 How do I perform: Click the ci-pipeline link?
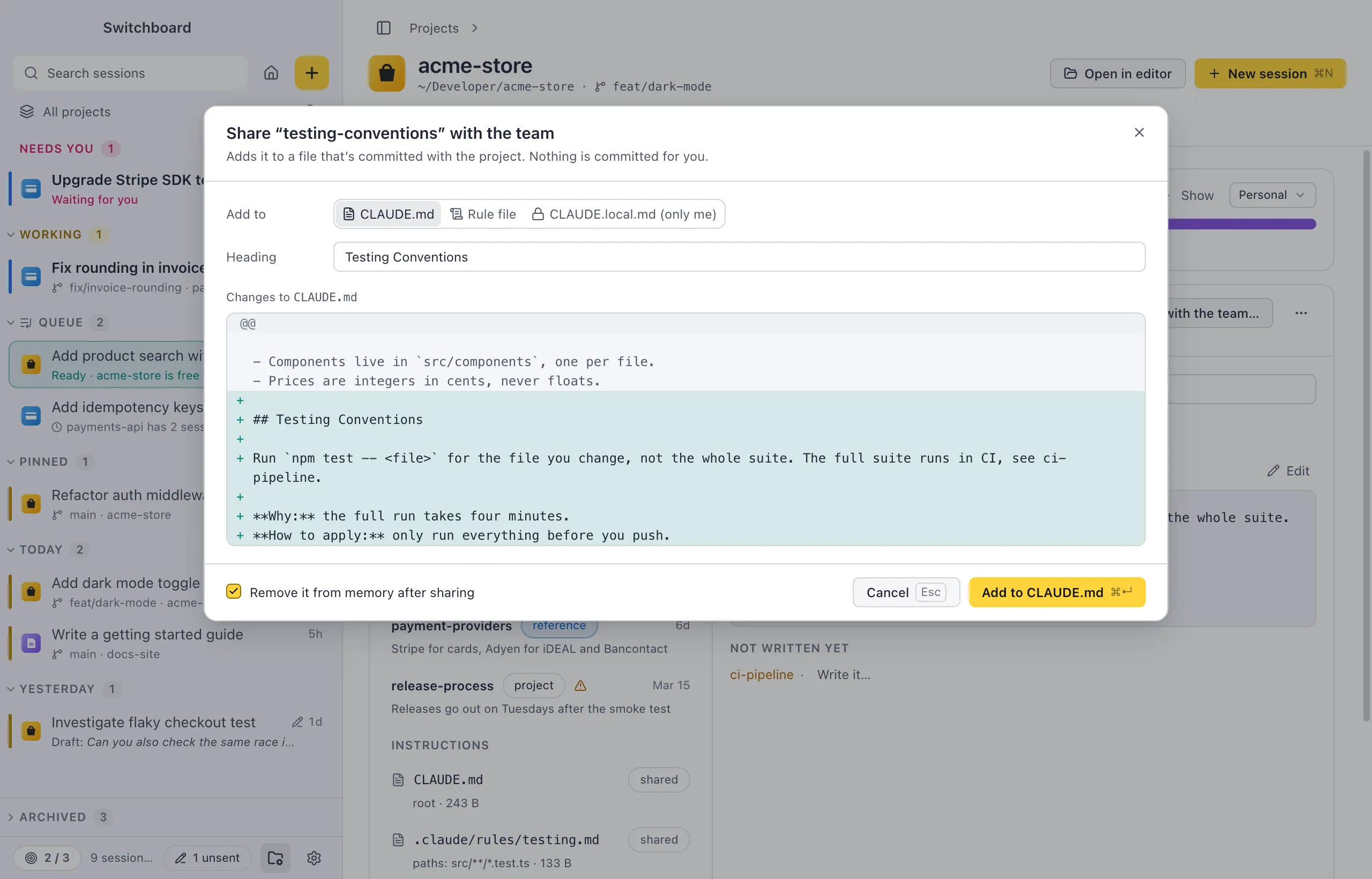pyautogui.click(x=762, y=675)
